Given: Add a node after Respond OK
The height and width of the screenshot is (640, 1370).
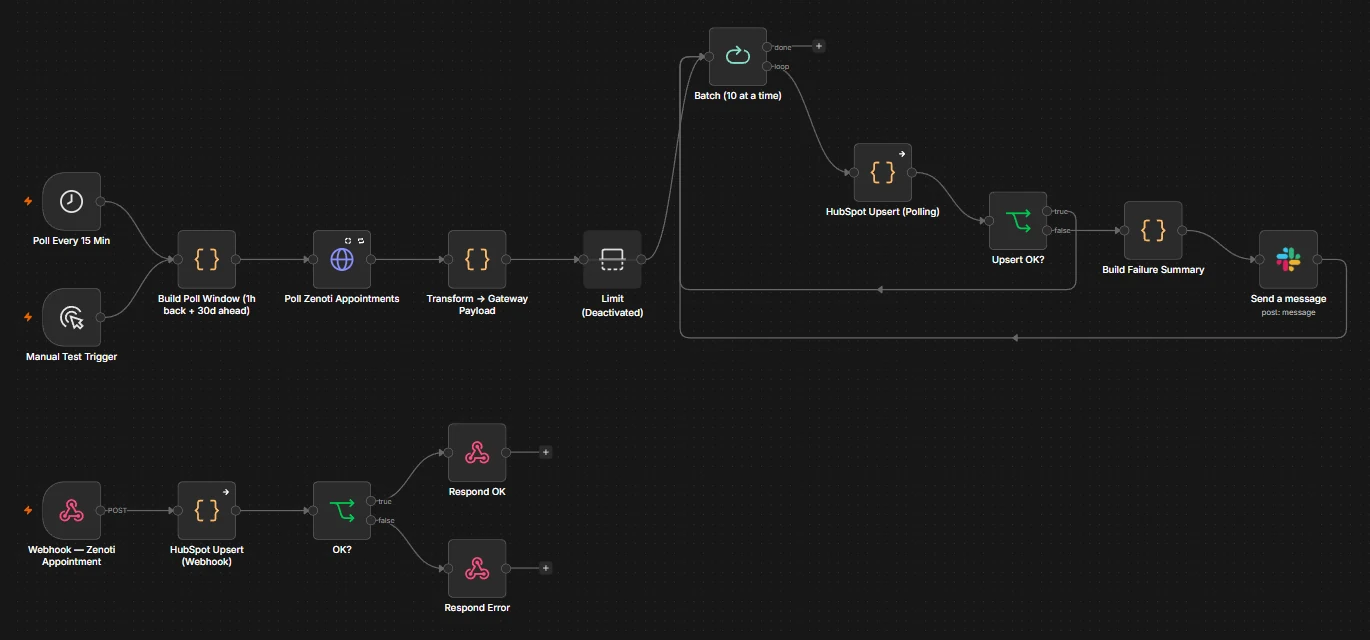Looking at the screenshot, I should coord(546,452).
